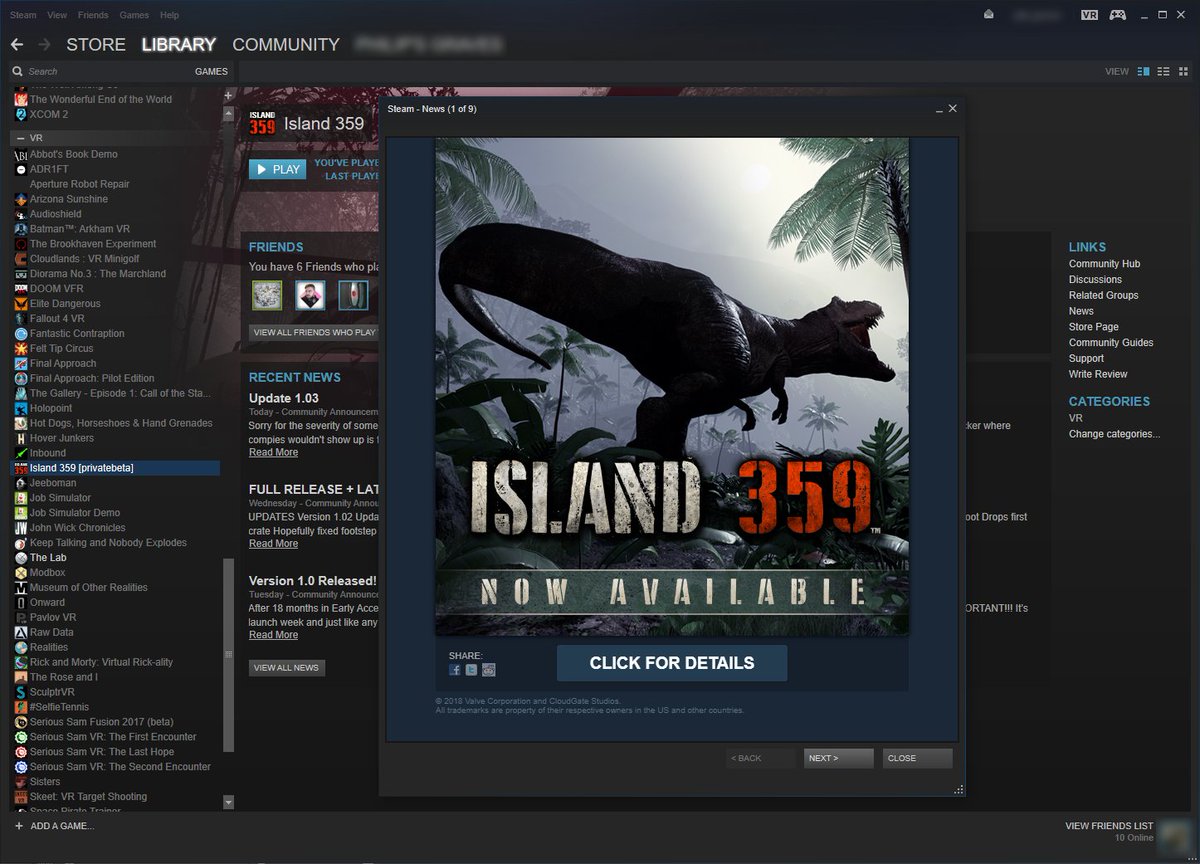
Task: Go to the COMMUNITY tab
Action: tap(286, 45)
